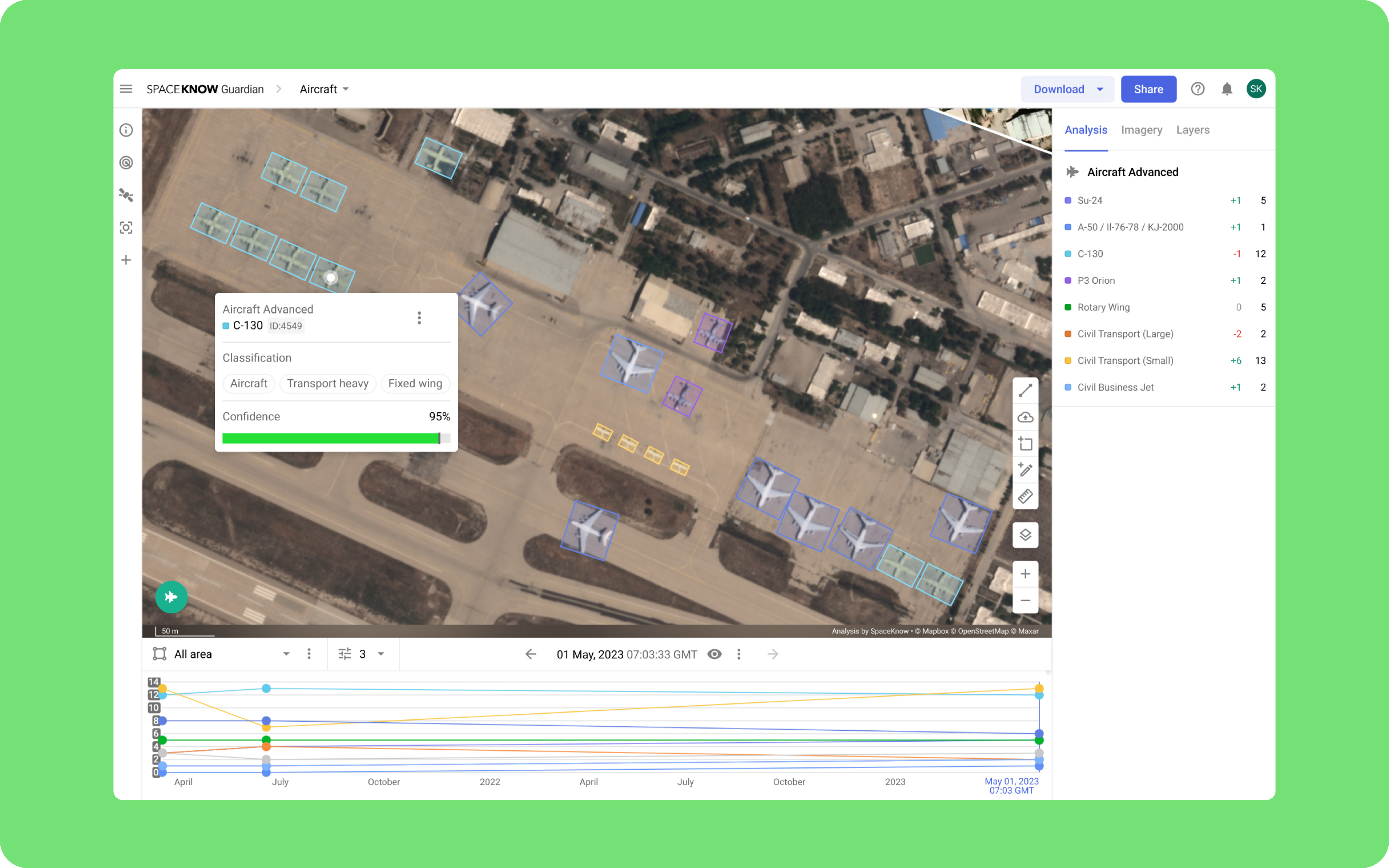This screenshot has height=868, width=1389.
Task: Toggle the C-130 legend color square
Action: (1067, 254)
